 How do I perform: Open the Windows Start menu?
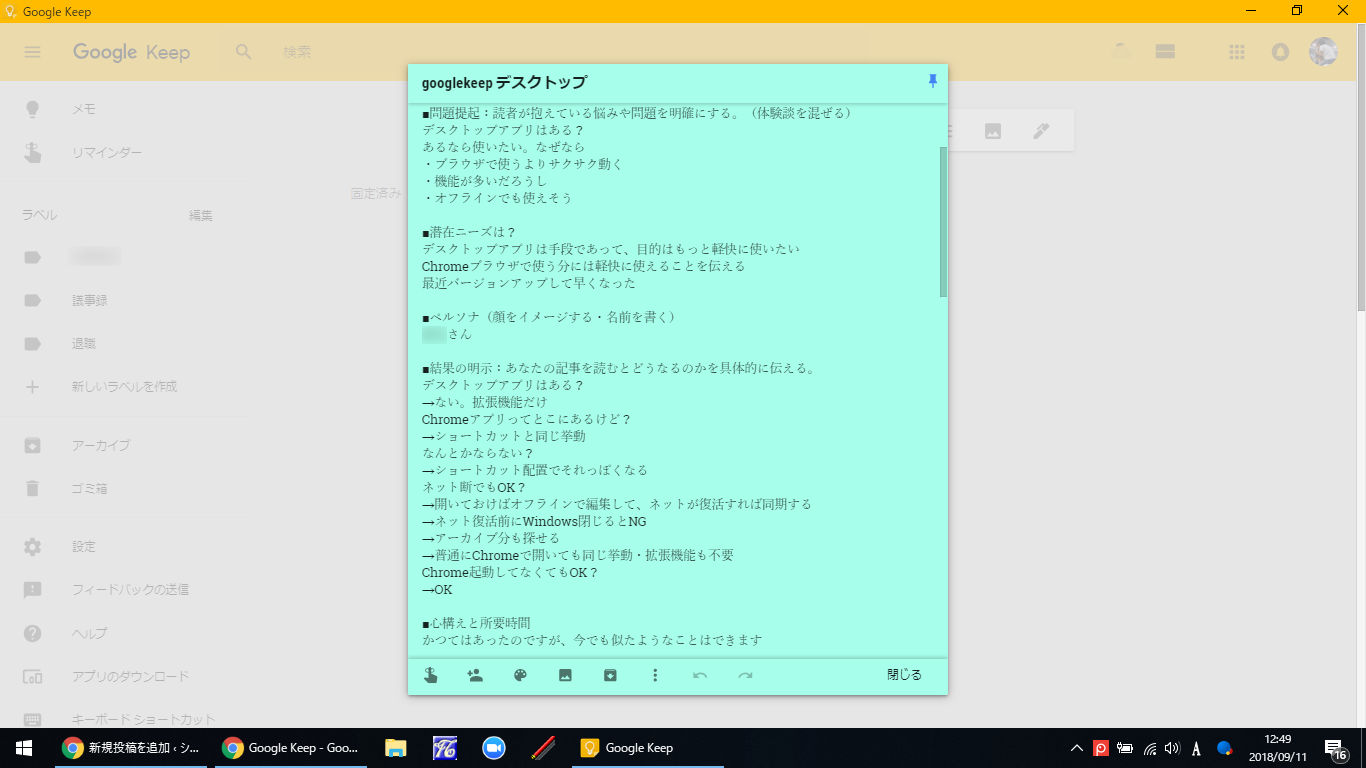[x=24, y=747]
